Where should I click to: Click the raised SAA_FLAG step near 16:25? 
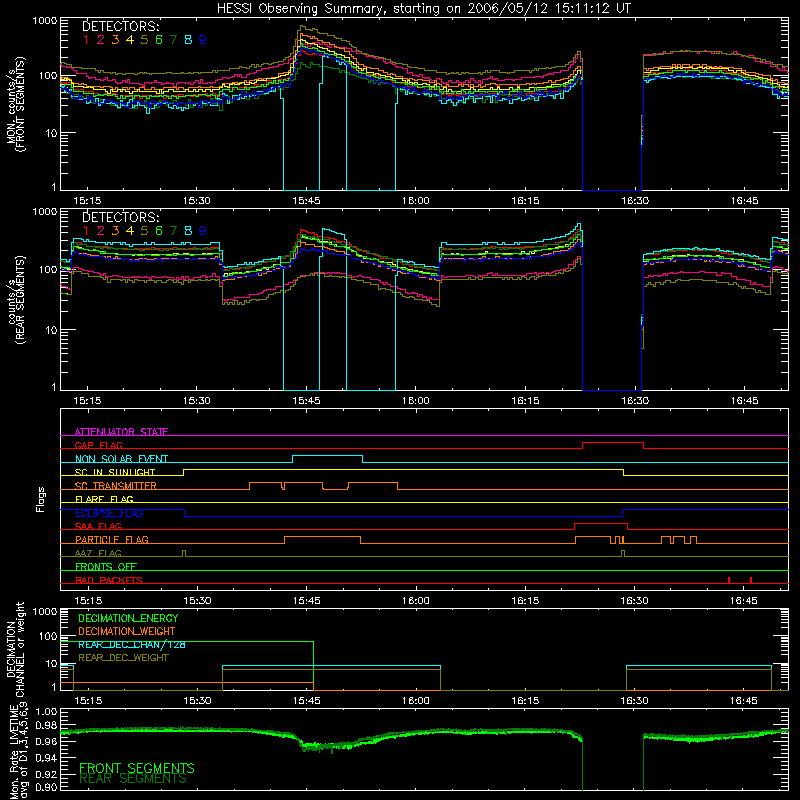click(x=601, y=524)
